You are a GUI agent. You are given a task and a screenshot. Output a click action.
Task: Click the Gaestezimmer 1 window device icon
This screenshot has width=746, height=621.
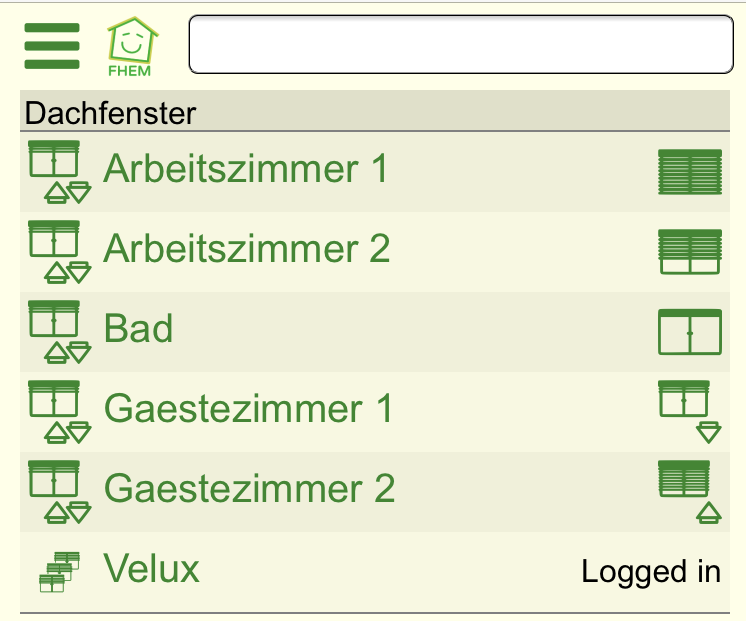(x=59, y=412)
